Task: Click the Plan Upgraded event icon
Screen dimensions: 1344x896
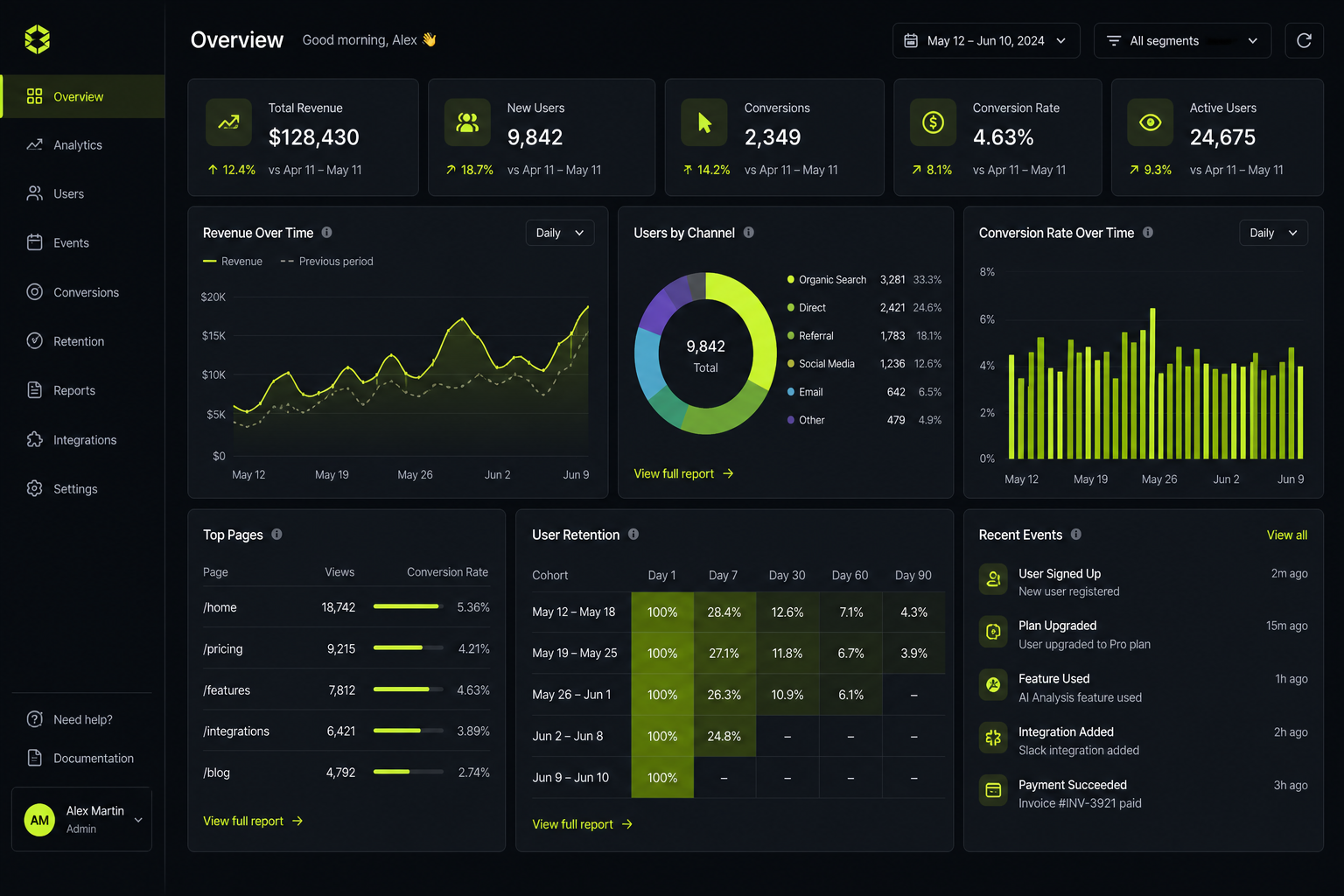Action: pos(993,632)
